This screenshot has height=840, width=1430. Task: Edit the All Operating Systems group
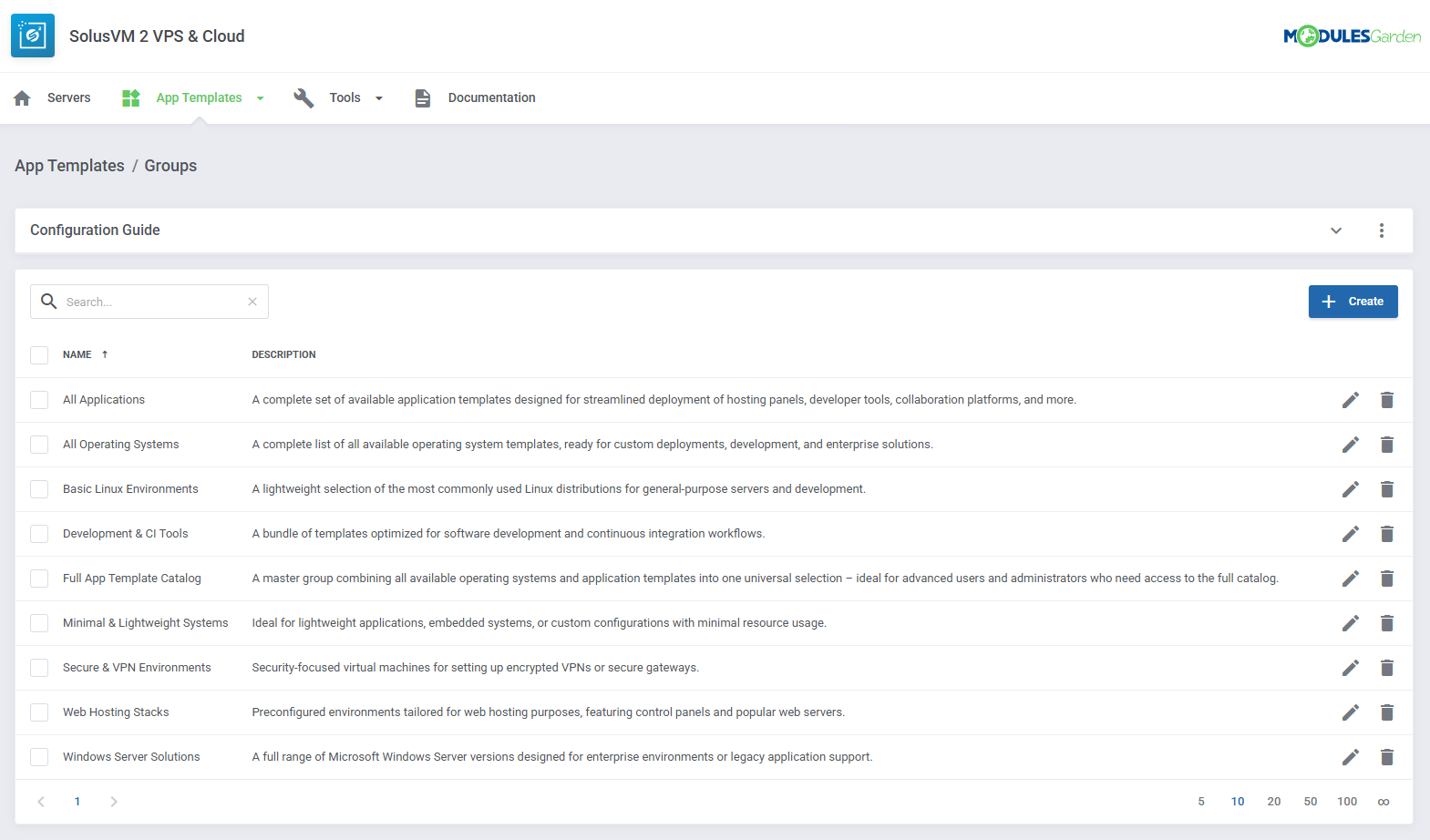tap(1351, 445)
